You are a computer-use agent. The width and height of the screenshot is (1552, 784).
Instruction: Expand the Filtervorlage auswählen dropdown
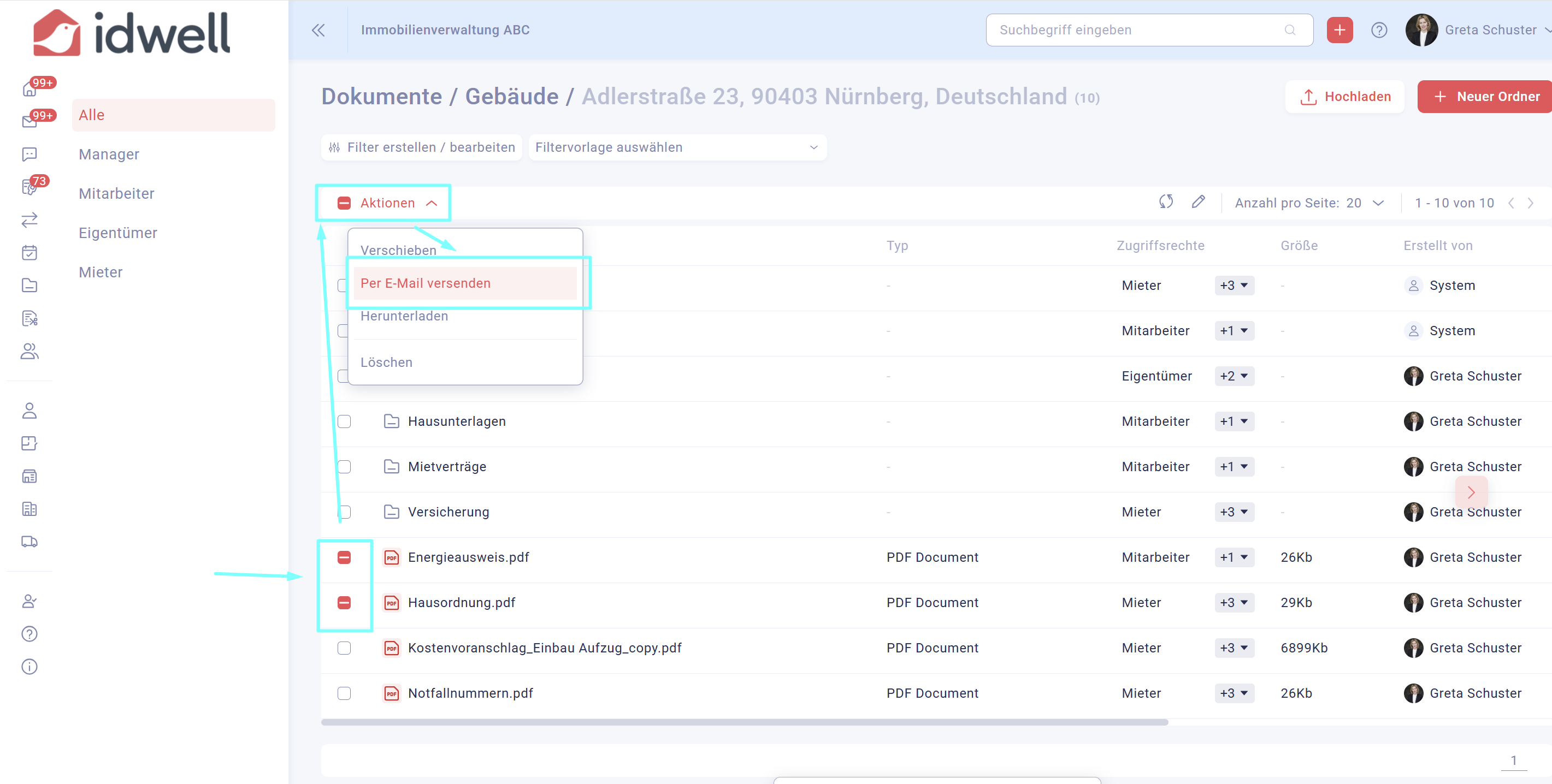tap(677, 147)
